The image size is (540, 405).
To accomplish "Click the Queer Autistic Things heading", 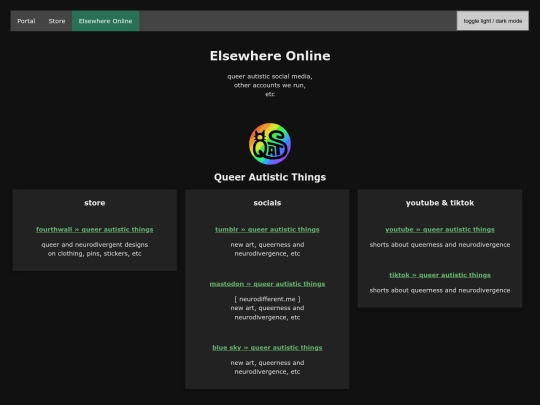I will tap(270, 177).
